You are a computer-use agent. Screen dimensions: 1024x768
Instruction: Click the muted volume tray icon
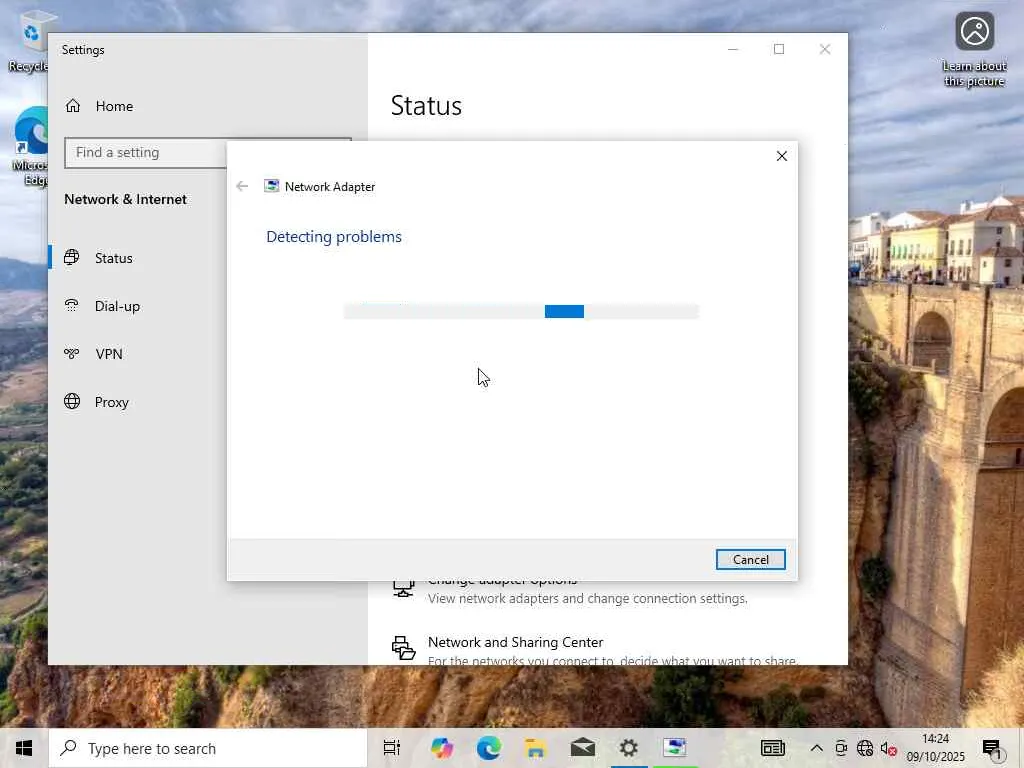pos(888,748)
